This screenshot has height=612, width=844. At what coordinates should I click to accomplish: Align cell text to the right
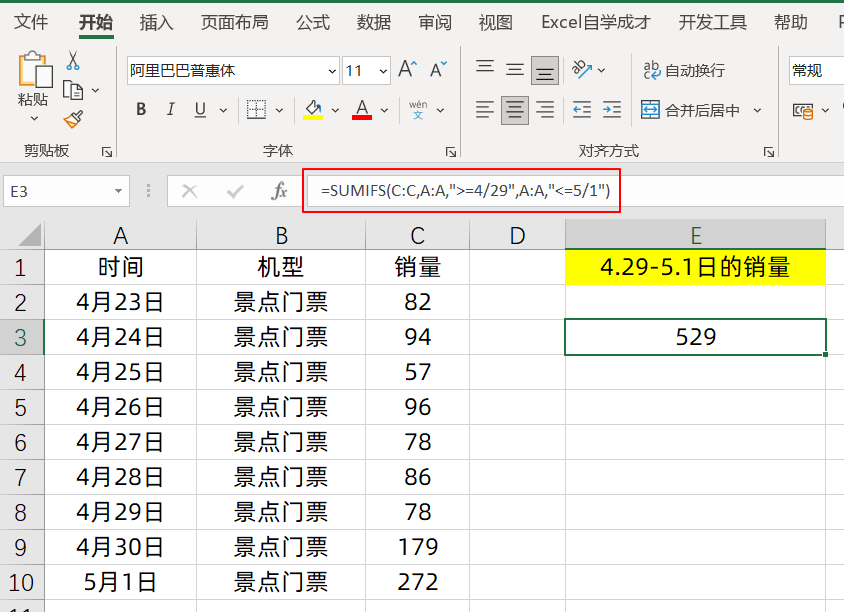[x=545, y=110]
